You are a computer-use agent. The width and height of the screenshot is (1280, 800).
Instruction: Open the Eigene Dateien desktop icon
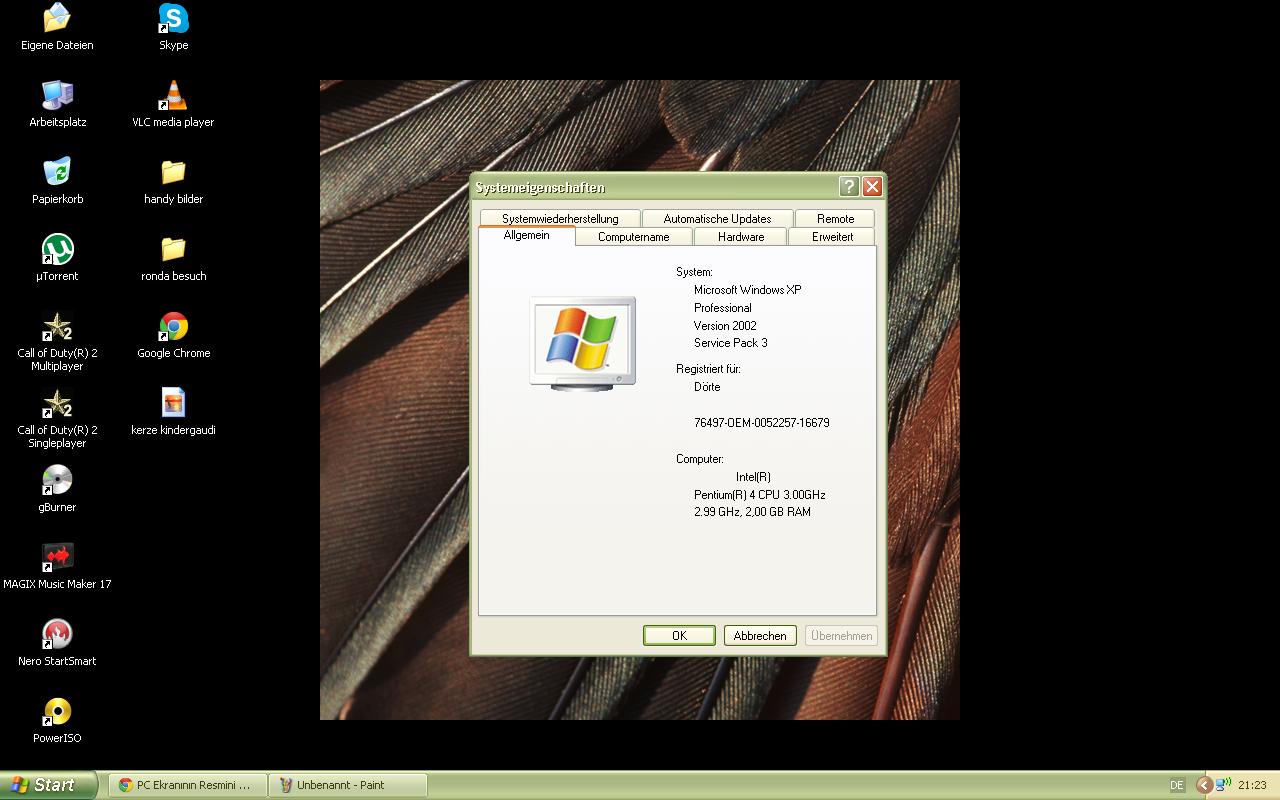click(x=57, y=27)
